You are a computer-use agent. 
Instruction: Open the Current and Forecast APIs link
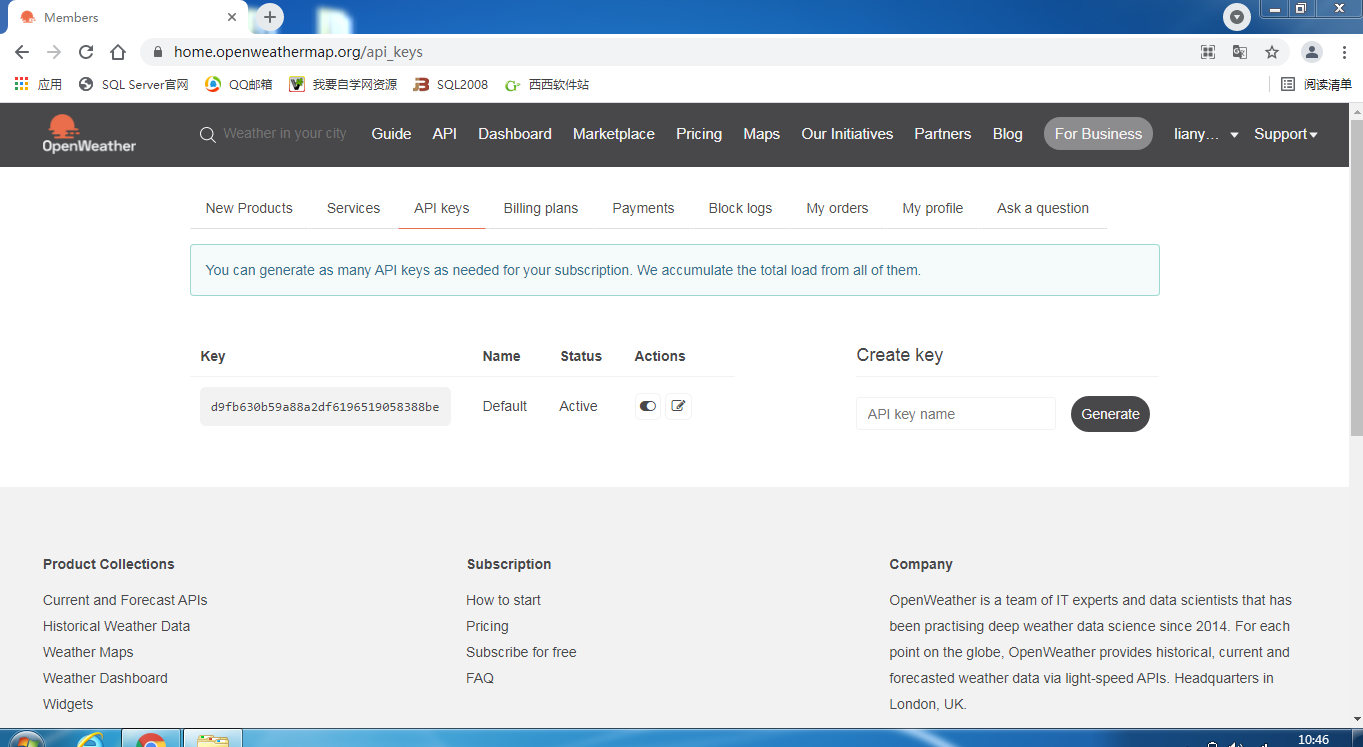click(125, 600)
